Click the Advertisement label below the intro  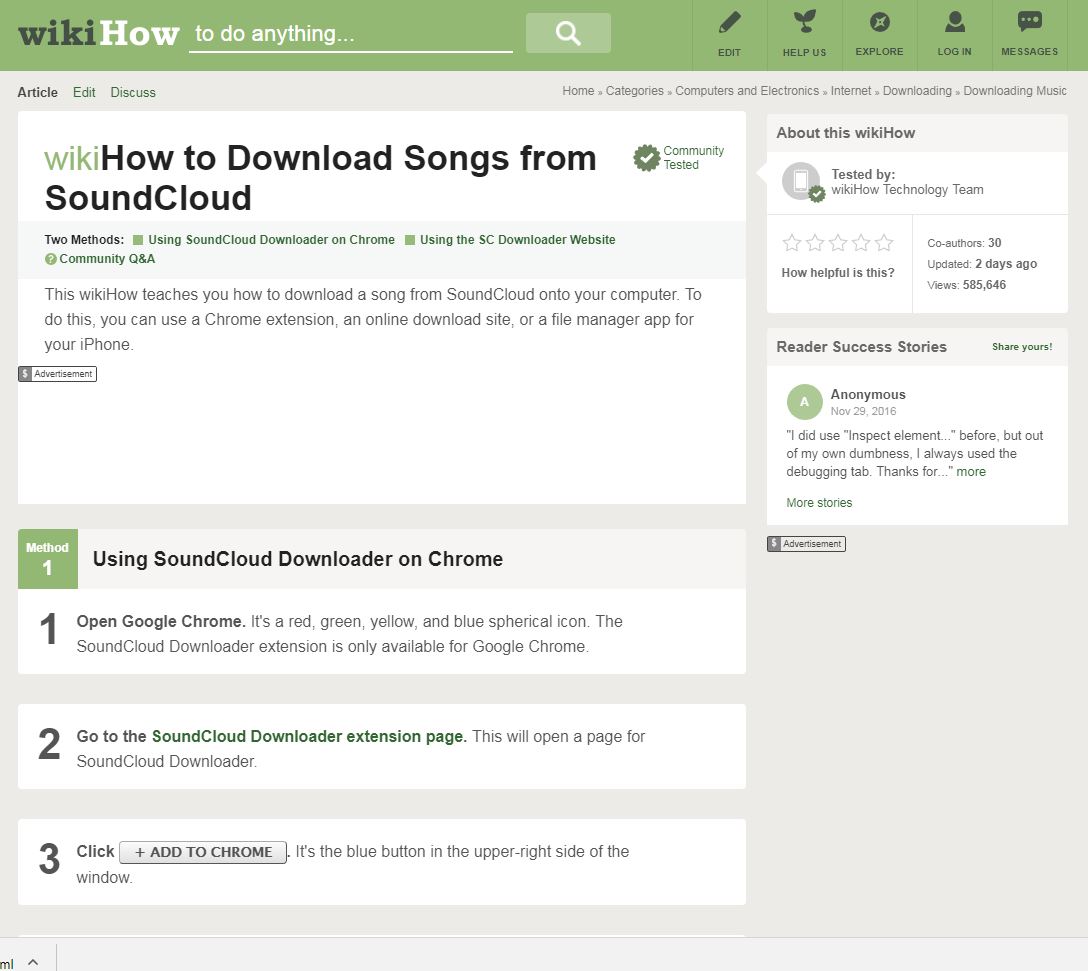[58, 374]
